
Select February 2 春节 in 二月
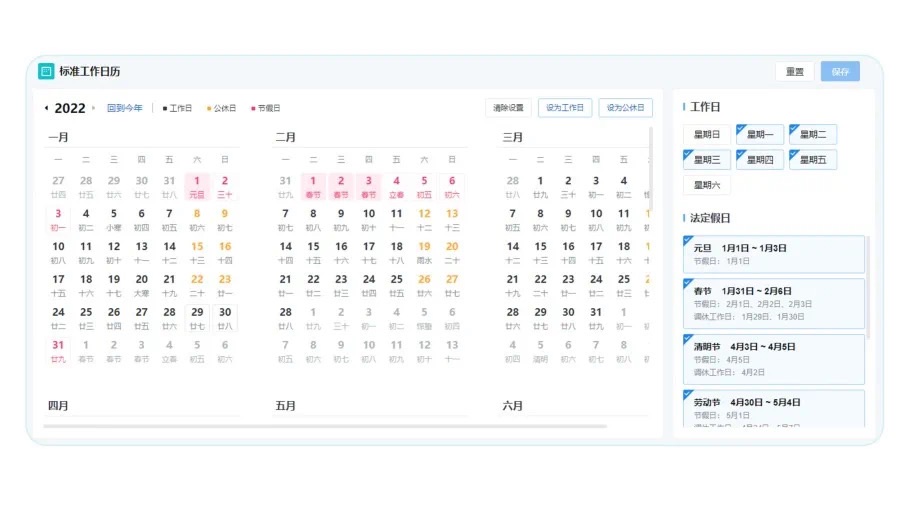(x=341, y=187)
